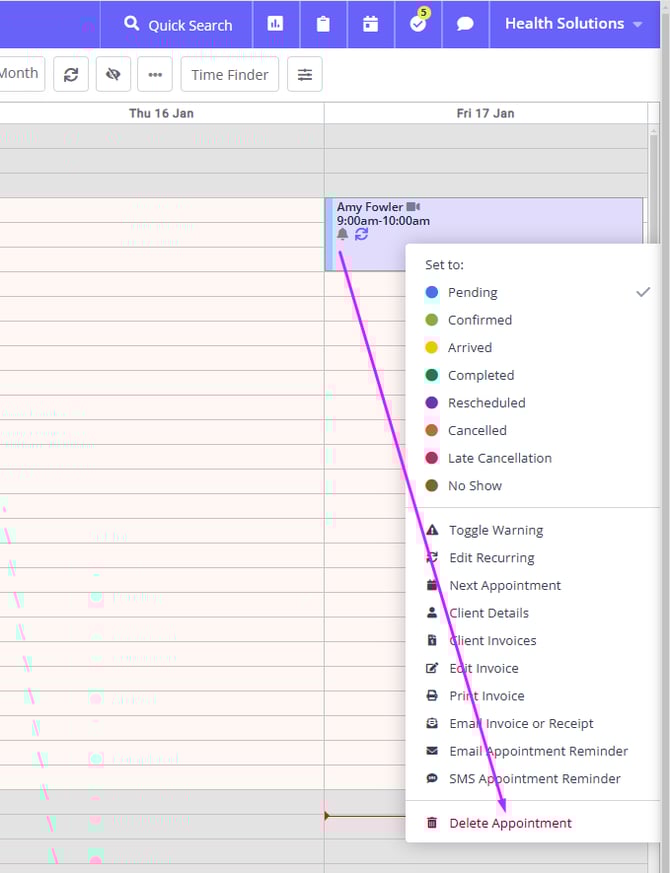Open the calendar icon in the header
This screenshot has height=873, width=670.
370,24
